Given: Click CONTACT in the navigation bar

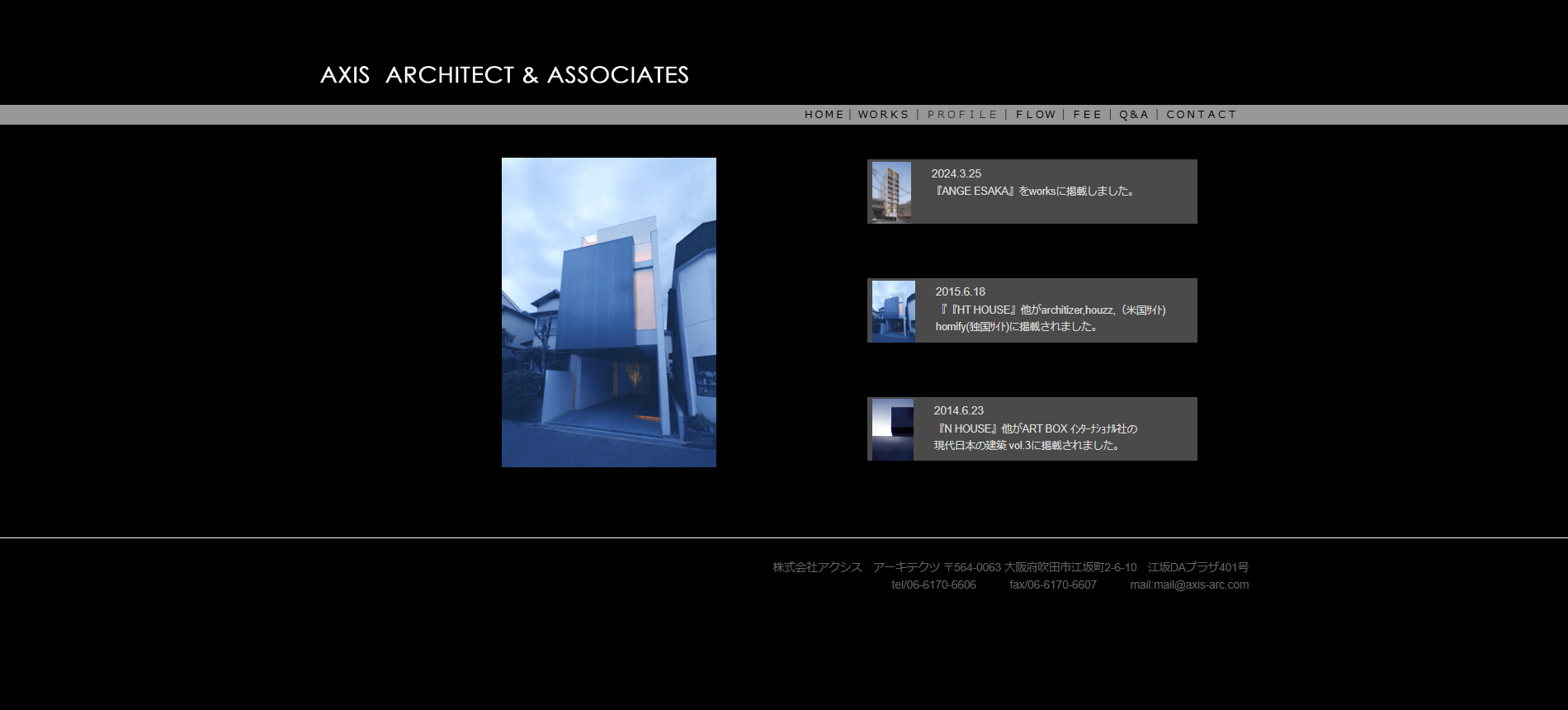Looking at the screenshot, I should [1201, 115].
